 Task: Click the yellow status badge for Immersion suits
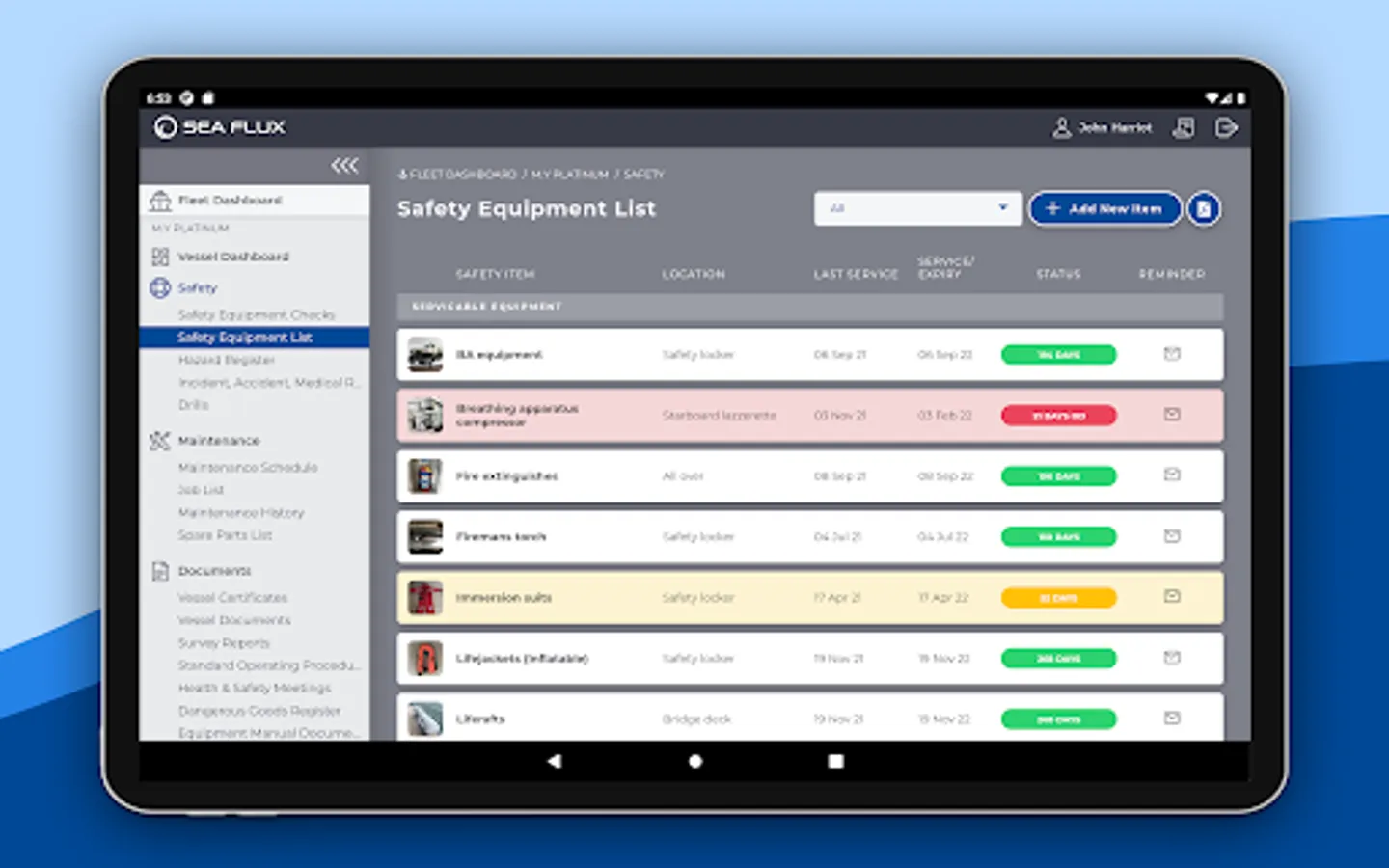click(1058, 598)
